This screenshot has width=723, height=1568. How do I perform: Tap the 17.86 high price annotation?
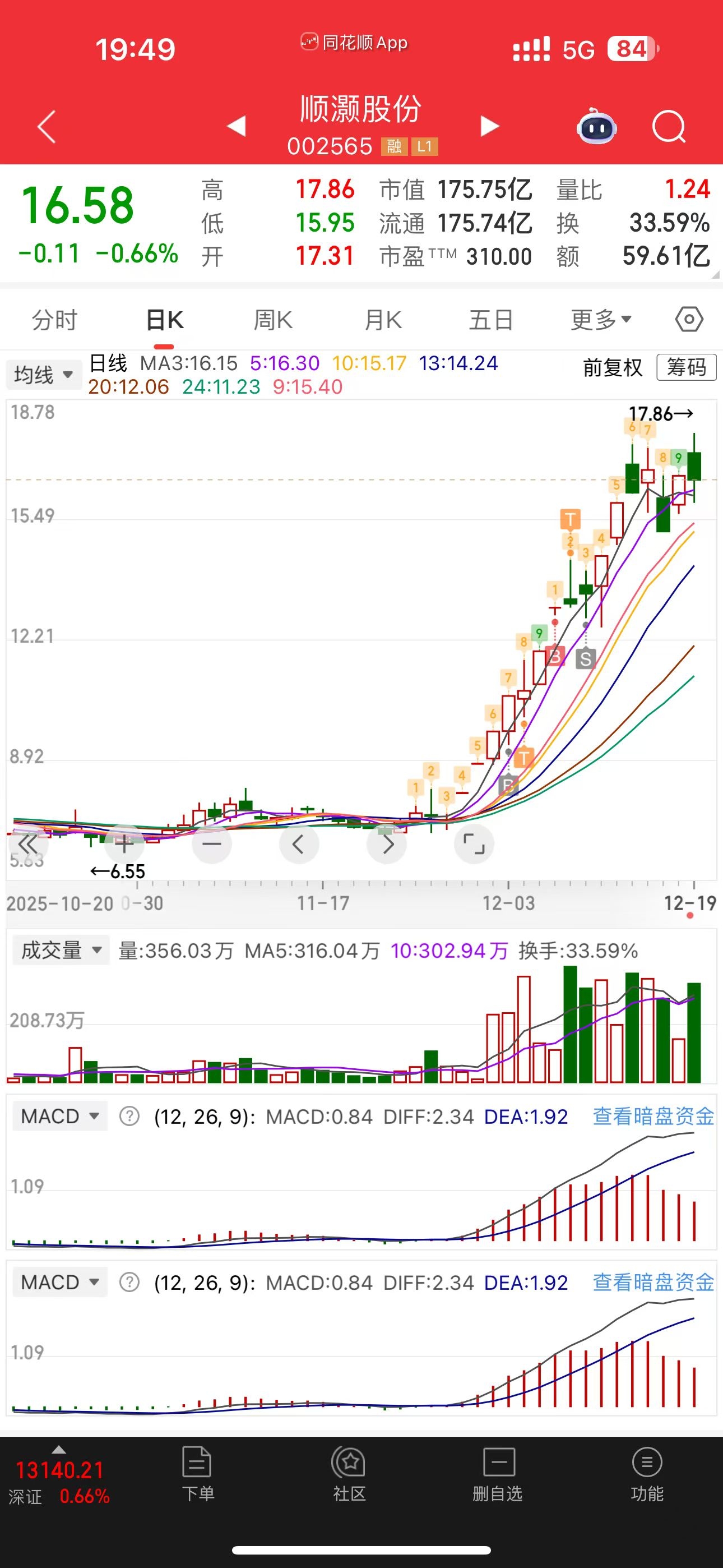[x=661, y=414]
